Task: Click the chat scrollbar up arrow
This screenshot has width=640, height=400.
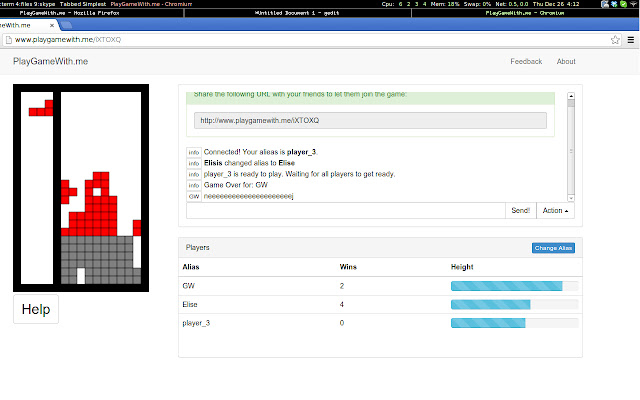Action: click(571, 96)
